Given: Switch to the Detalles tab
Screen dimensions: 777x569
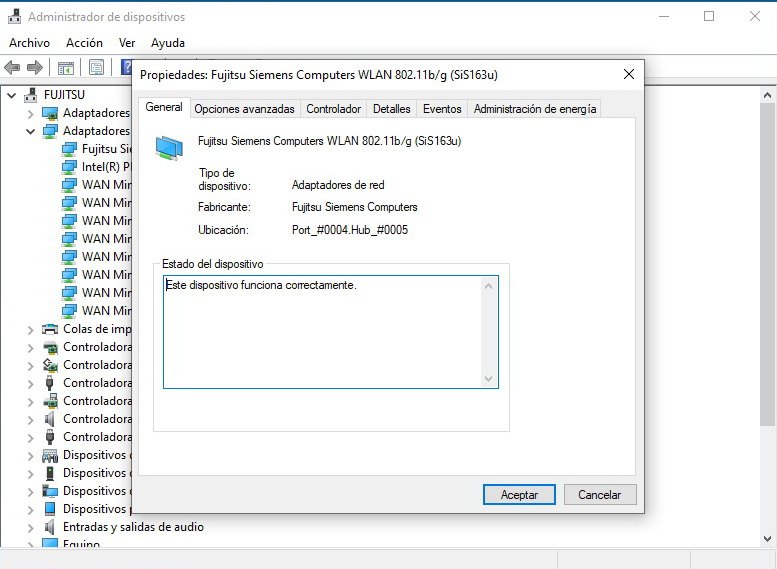Looking at the screenshot, I should [x=391, y=109].
